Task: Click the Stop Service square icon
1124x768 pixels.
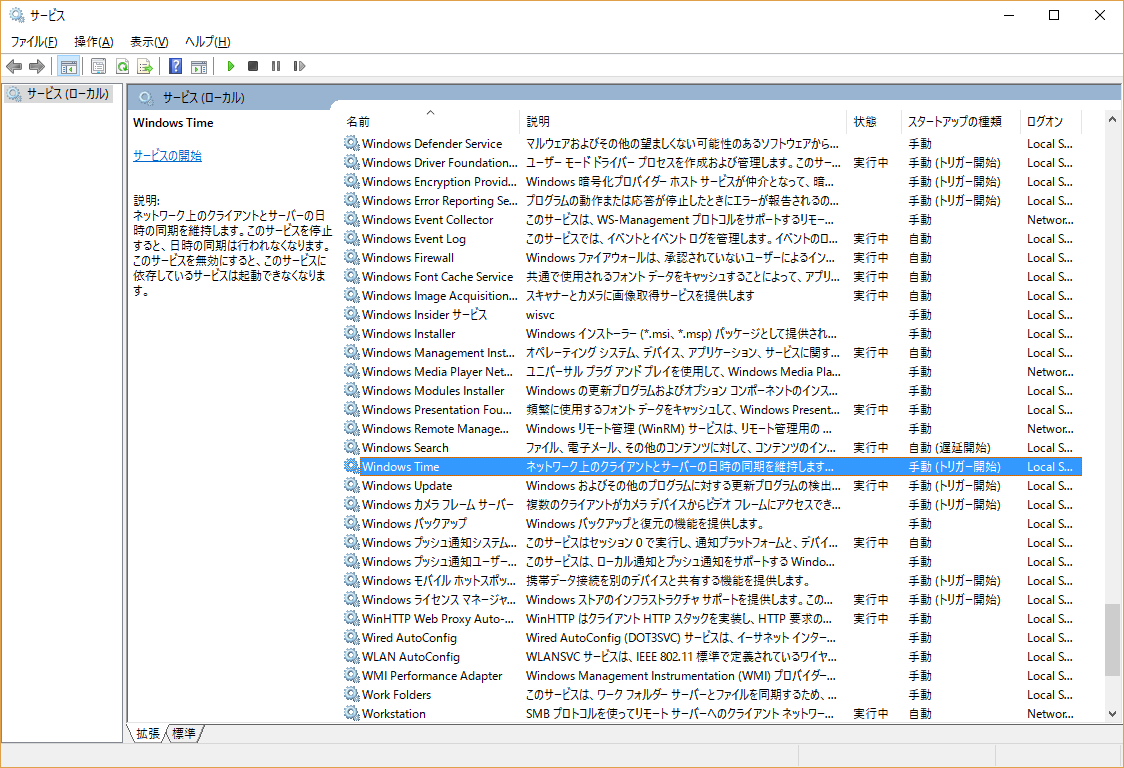Action: point(253,66)
